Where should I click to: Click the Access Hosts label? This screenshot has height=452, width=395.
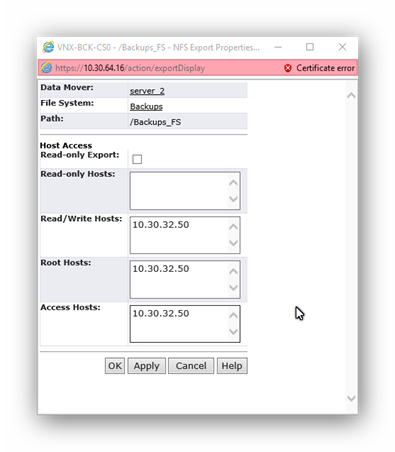click(70, 307)
